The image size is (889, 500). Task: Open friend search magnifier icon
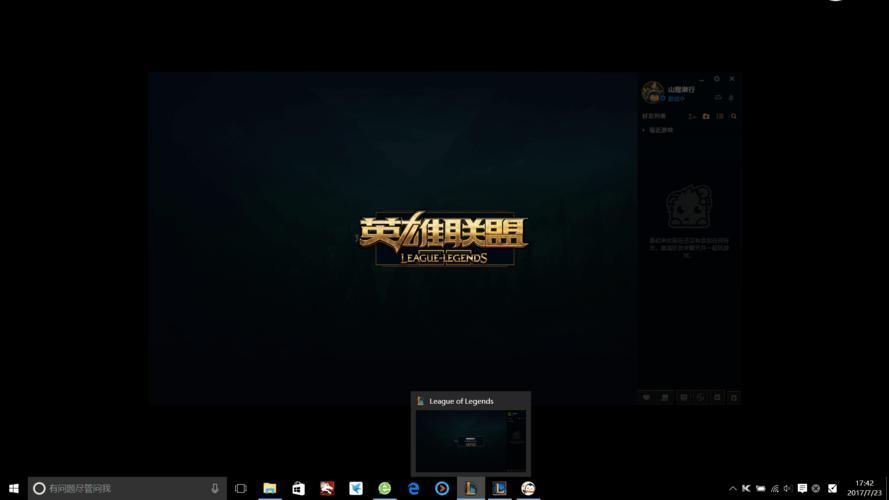734,116
